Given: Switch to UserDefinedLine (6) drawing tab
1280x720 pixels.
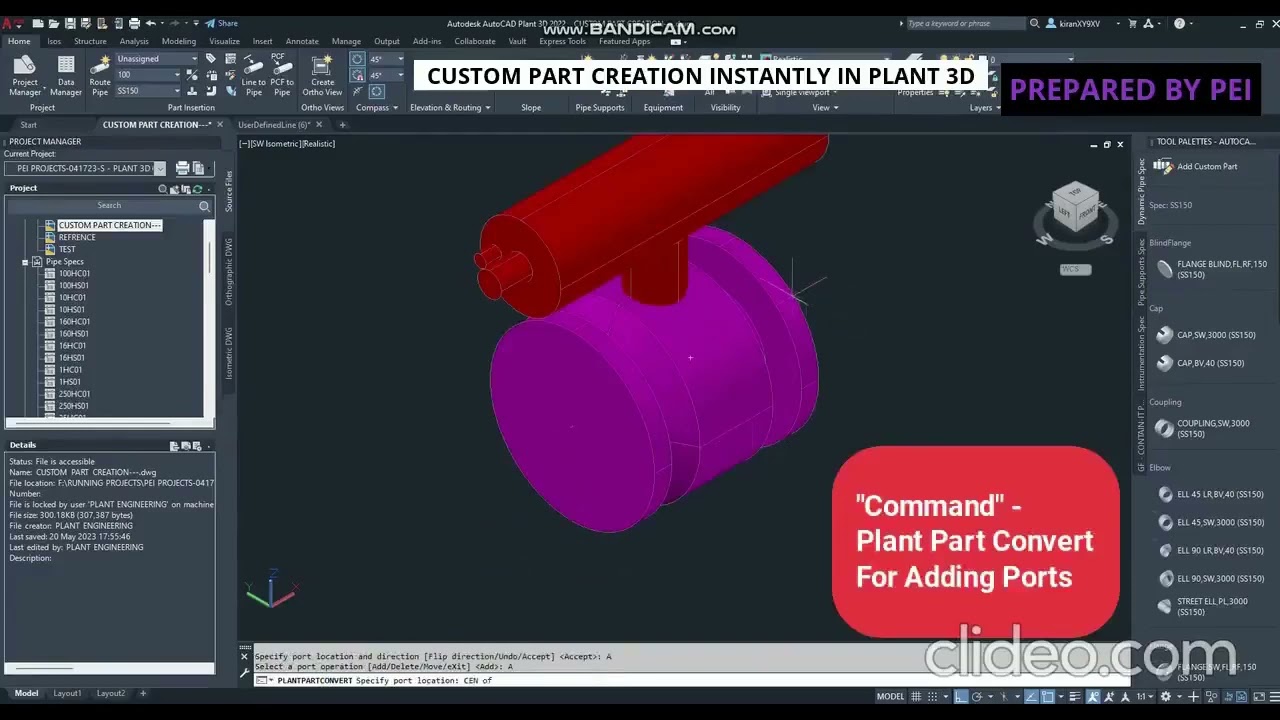Looking at the screenshot, I should coord(274,125).
